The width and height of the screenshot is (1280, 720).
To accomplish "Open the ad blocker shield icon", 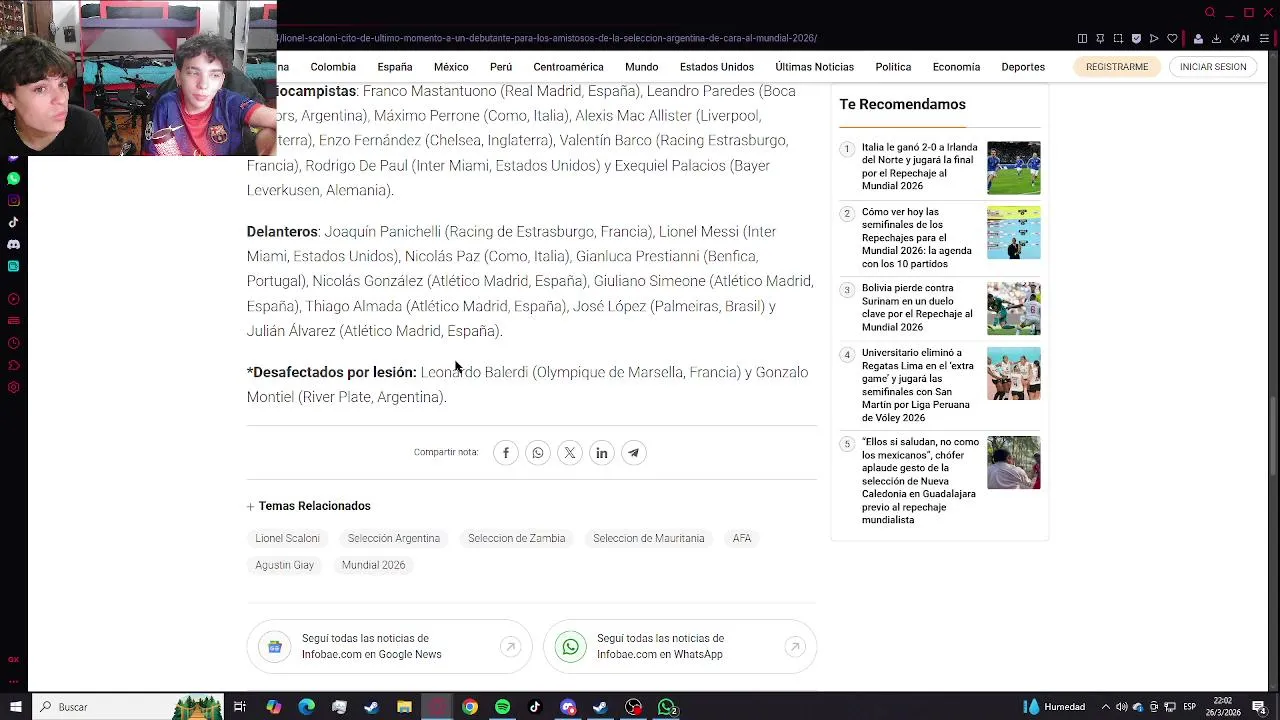I will point(1136,39).
